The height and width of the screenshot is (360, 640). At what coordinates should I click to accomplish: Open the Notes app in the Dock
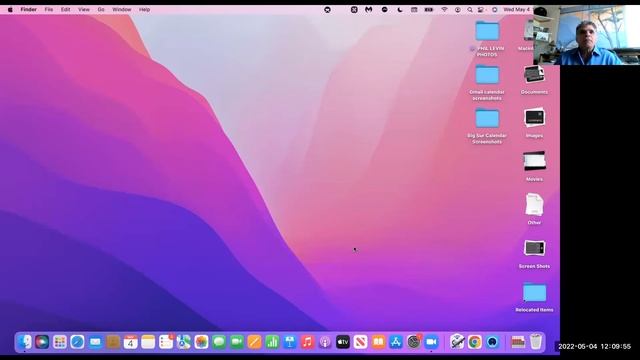[x=148, y=342]
